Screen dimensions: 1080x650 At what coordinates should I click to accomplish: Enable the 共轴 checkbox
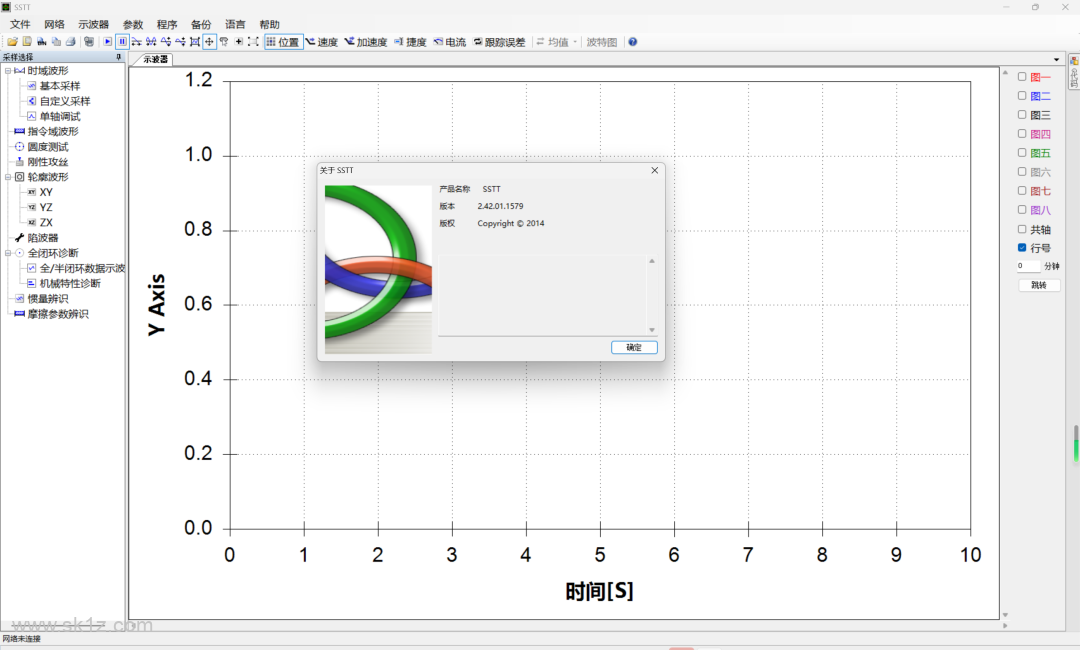[x=1022, y=229]
